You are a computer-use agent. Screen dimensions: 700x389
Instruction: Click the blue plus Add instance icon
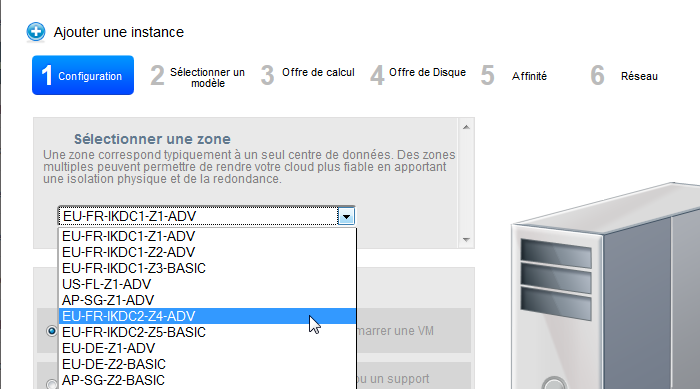[36, 32]
